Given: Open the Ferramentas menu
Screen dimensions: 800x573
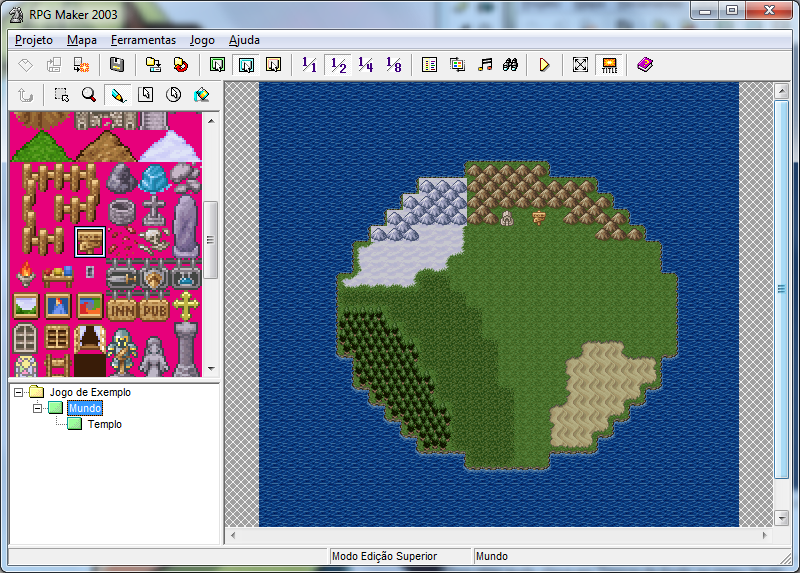Looking at the screenshot, I should [143, 40].
